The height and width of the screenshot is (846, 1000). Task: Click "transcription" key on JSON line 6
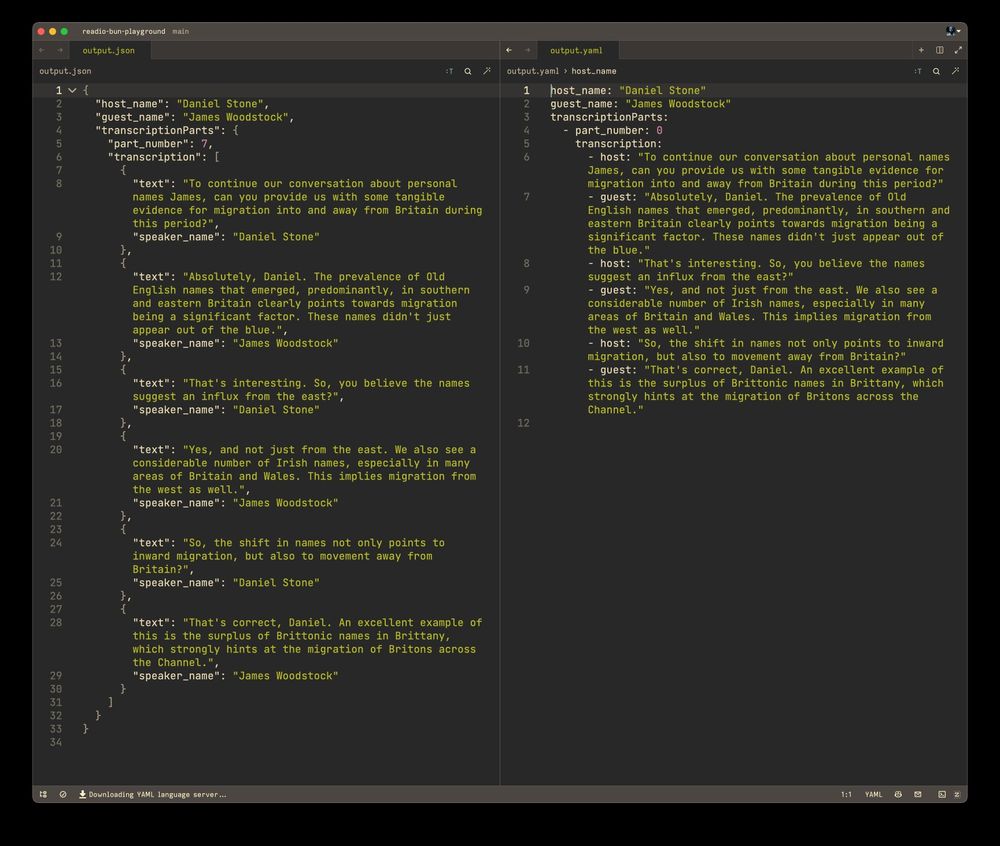pyautogui.click(x=154, y=157)
